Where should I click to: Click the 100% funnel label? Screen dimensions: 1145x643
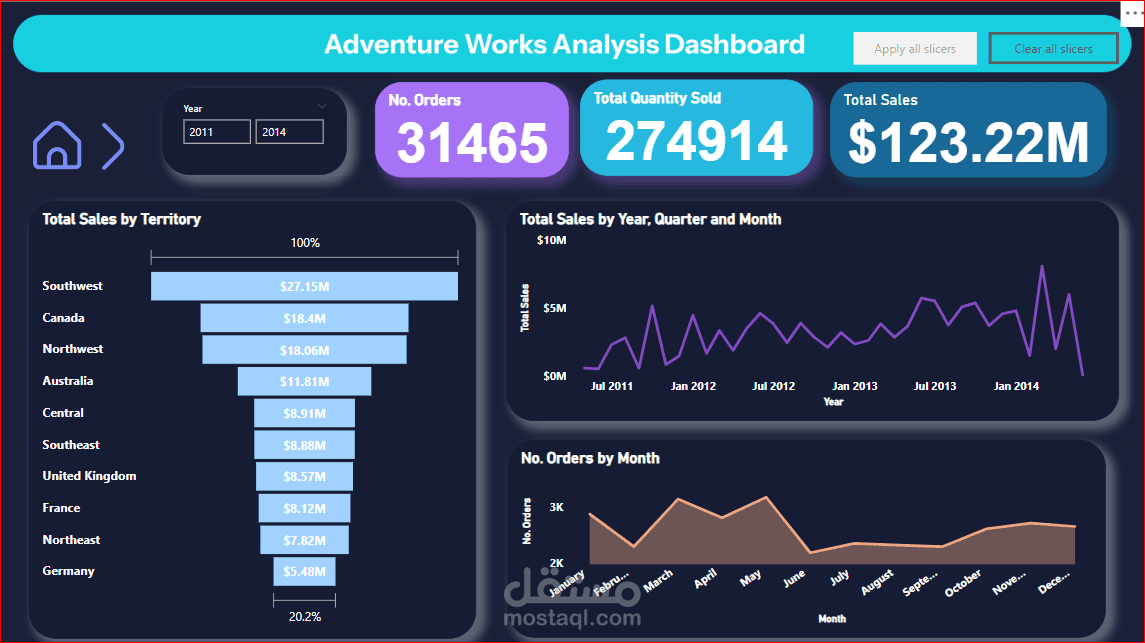(305, 242)
